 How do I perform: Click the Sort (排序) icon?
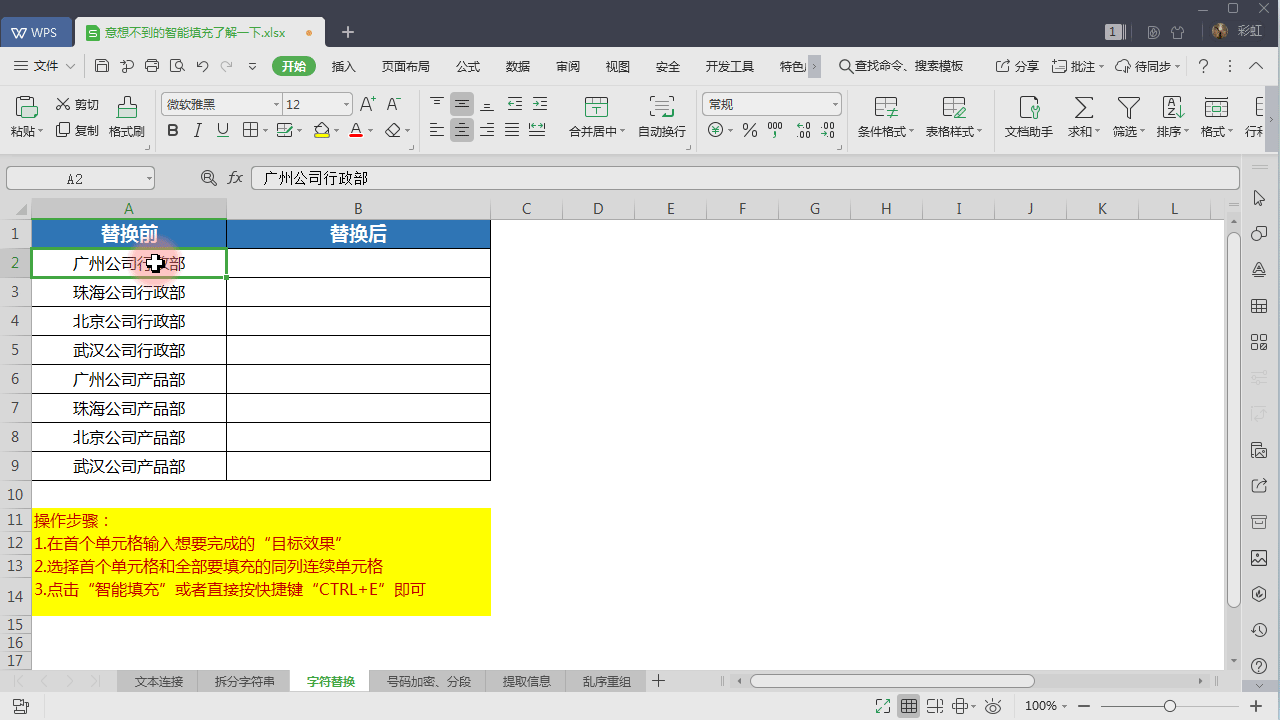1172,108
